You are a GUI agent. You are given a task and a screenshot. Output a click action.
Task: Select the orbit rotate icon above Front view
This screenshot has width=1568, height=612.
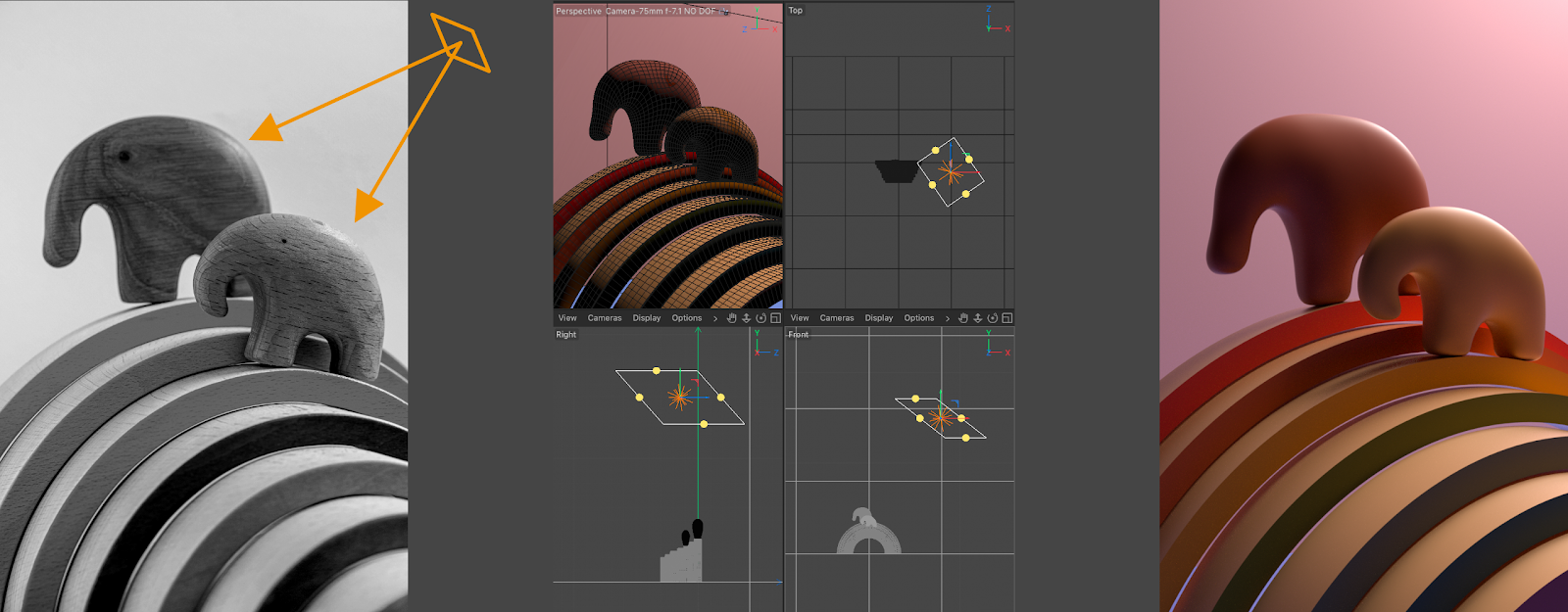pos(992,318)
